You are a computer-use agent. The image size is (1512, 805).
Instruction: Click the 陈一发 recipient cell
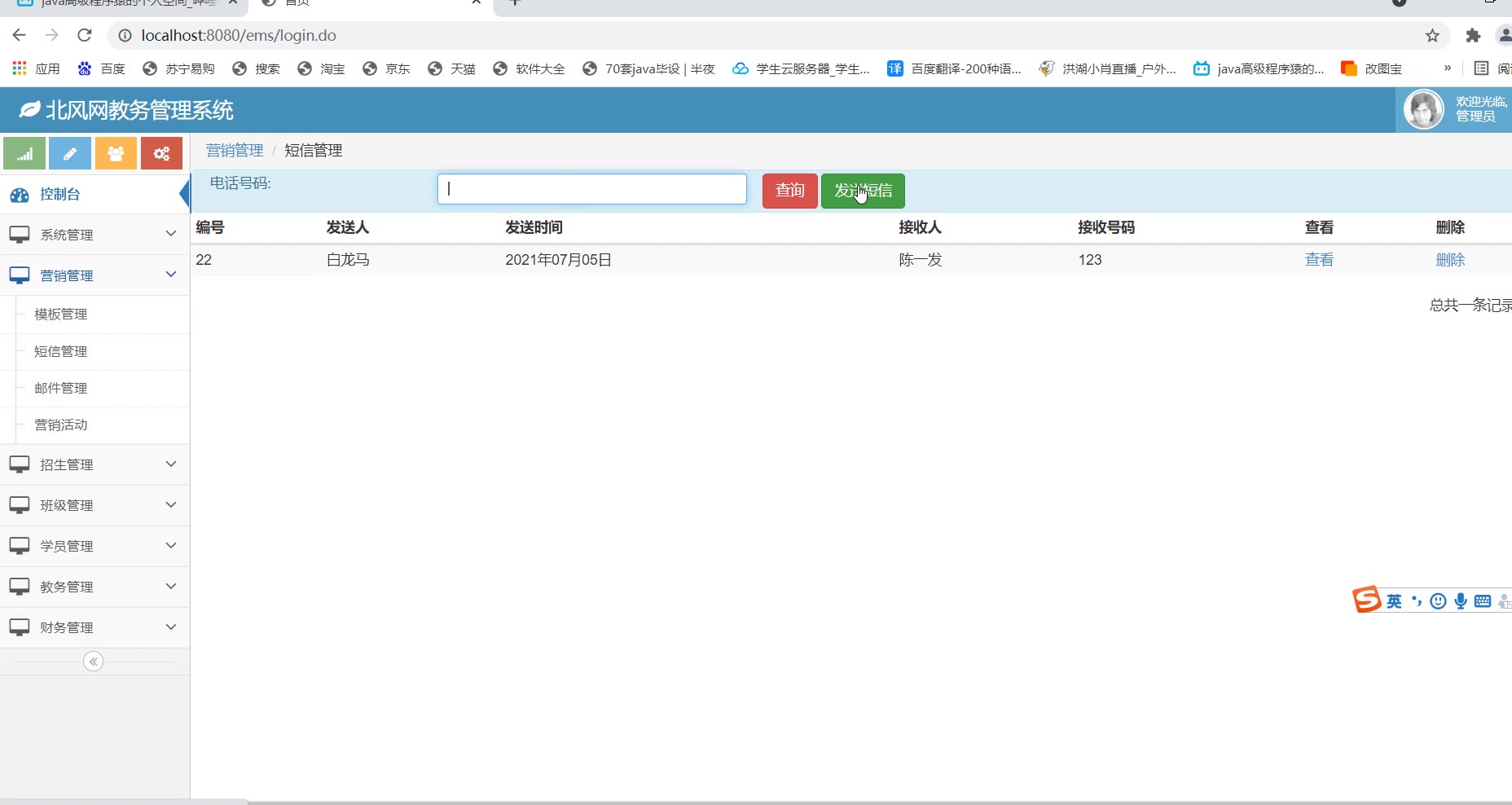[921, 260]
